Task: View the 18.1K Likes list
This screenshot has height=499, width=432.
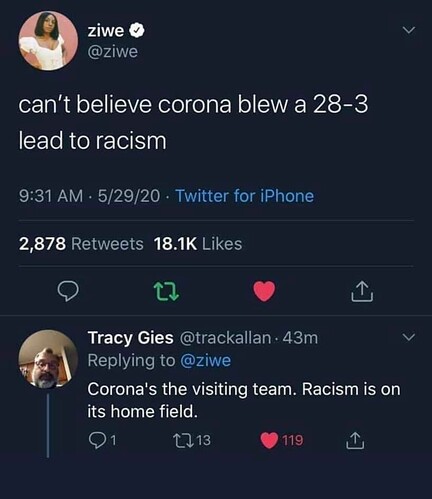Action: point(198,244)
